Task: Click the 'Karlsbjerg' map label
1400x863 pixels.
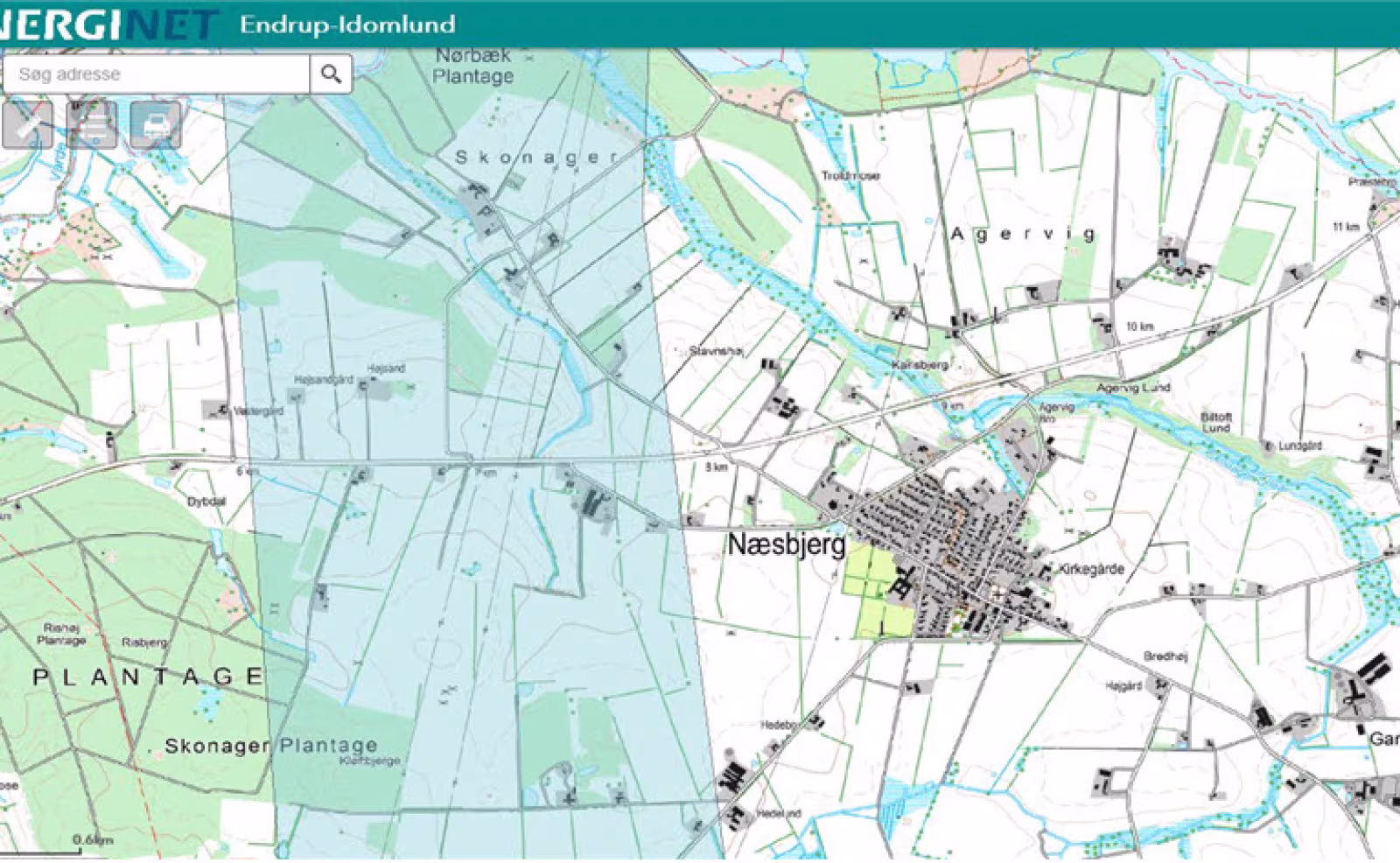Action: coord(920,364)
